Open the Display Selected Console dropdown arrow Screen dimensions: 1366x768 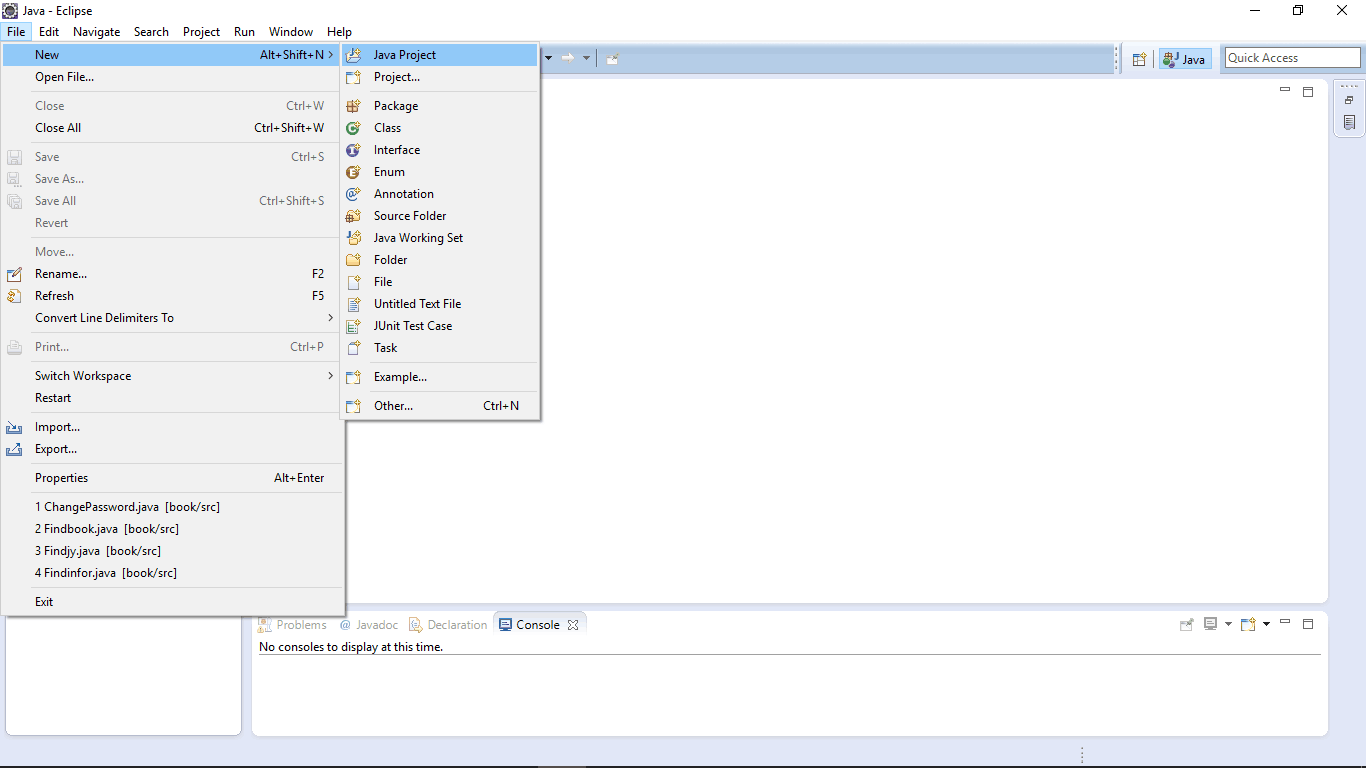pos(1228,624)
